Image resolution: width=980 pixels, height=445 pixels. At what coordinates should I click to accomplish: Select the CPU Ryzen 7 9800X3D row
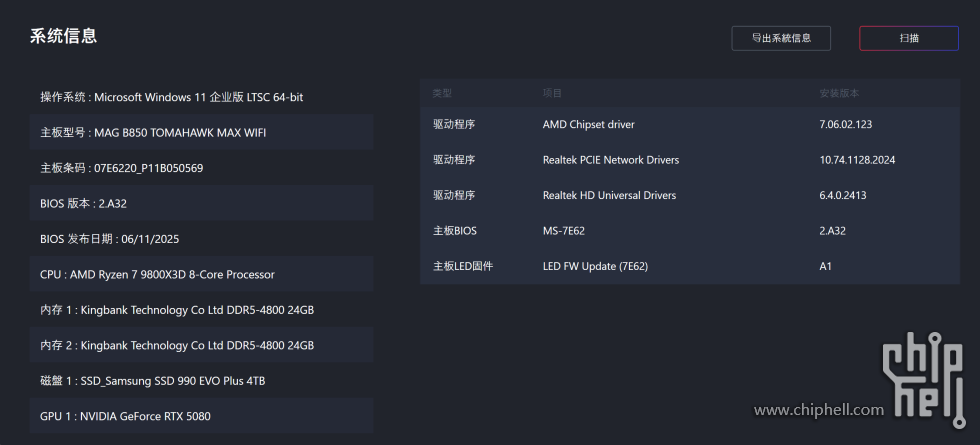click(201, 274)
